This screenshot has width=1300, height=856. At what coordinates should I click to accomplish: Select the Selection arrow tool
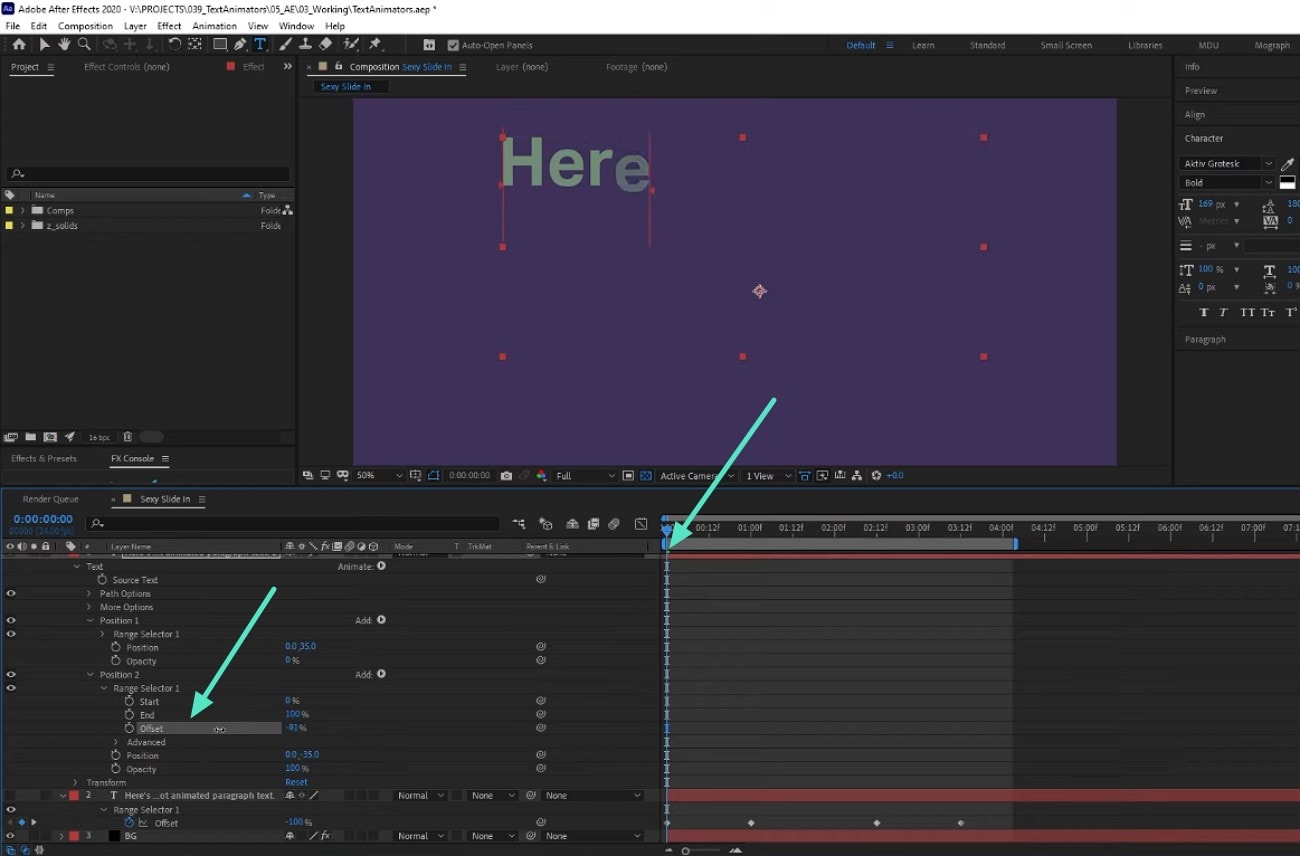tap(44, 45)
